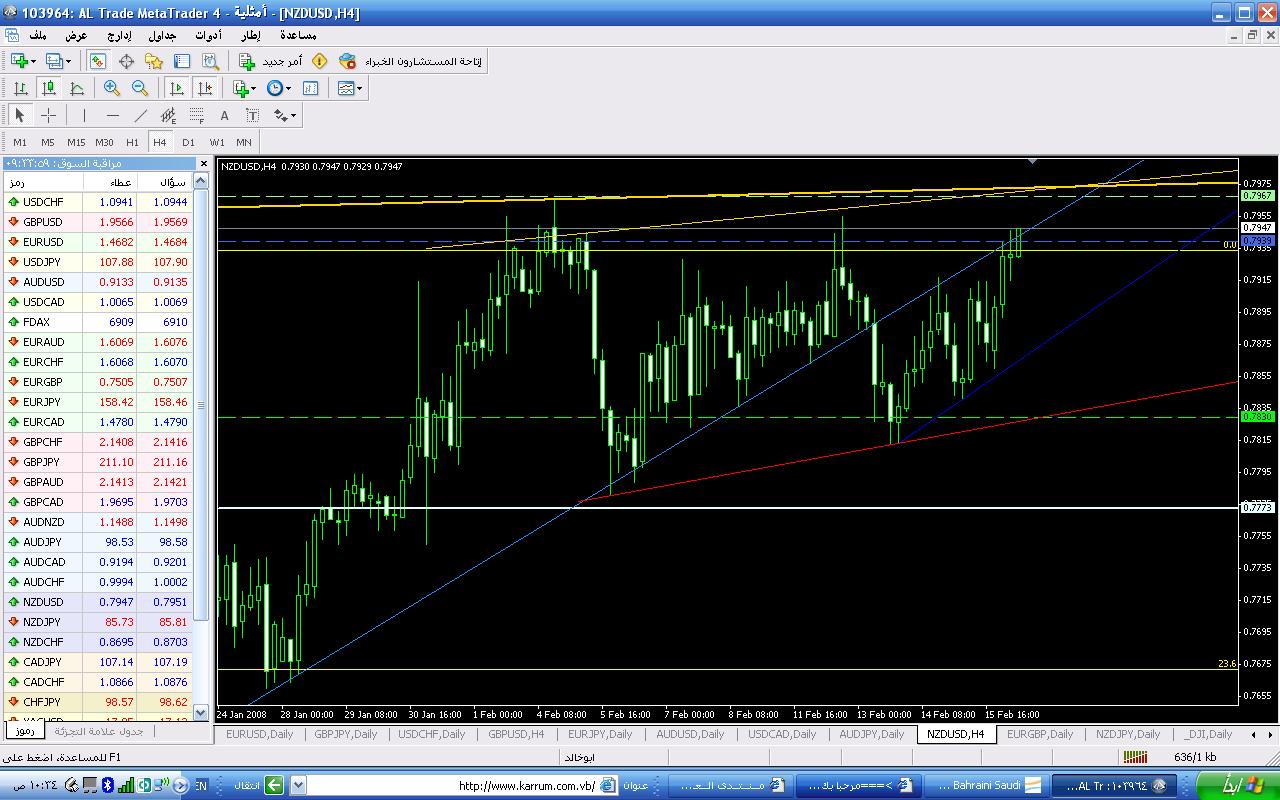Open the أدوات (Tools) menu
Screen dimensions: 1280x800
[207, 35]
